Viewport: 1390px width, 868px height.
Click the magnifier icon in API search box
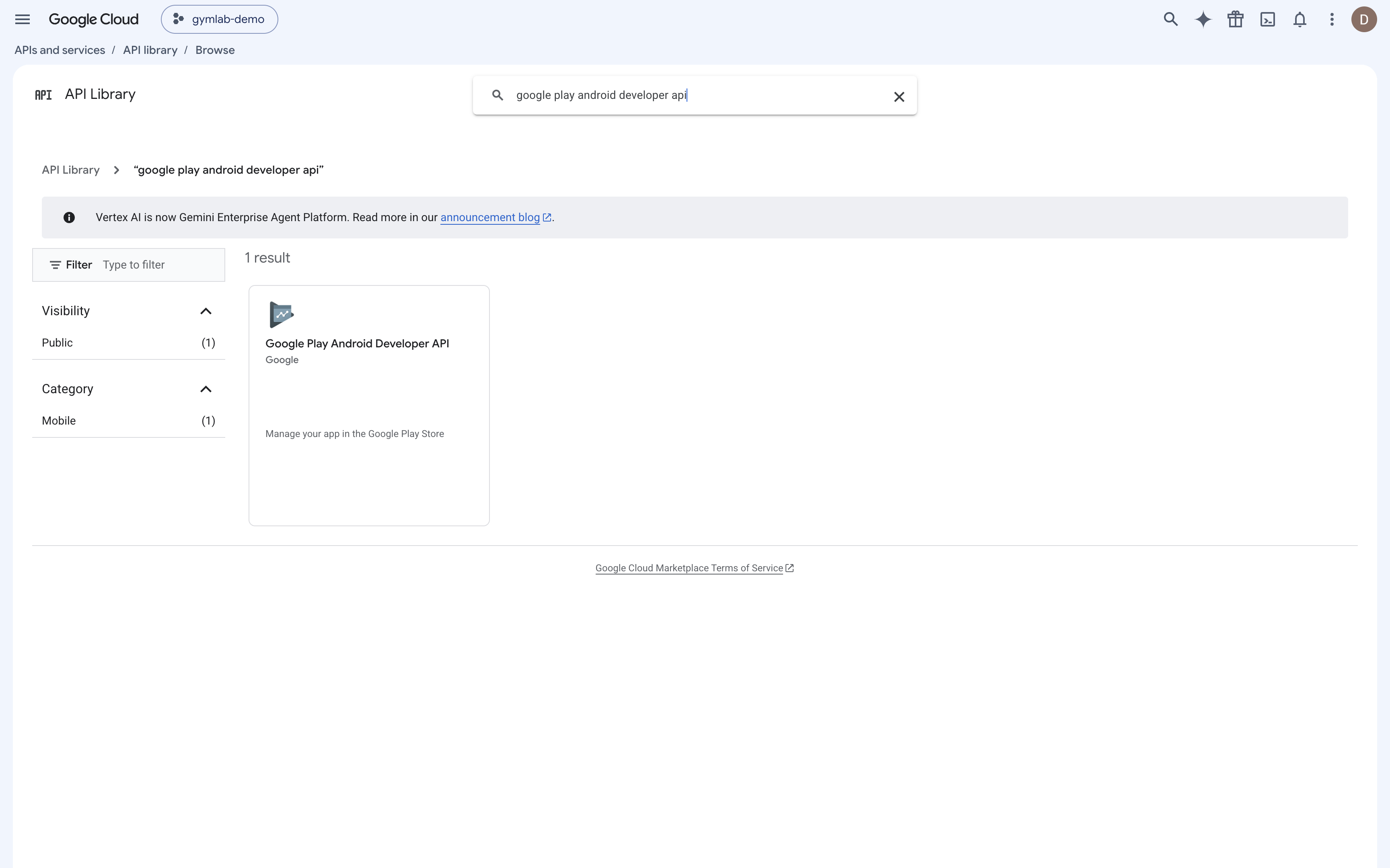(x=497, y=95)
